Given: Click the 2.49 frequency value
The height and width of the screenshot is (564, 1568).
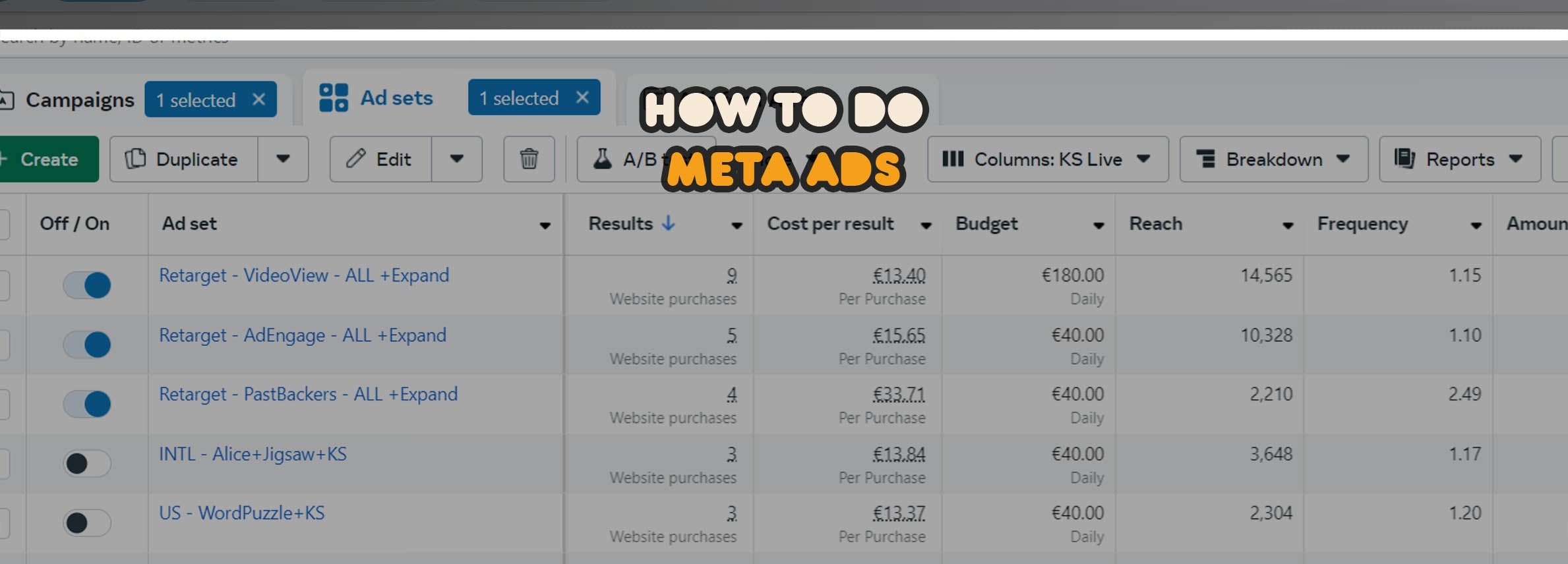Looking at the screenshot, I should pos(1464,394).
